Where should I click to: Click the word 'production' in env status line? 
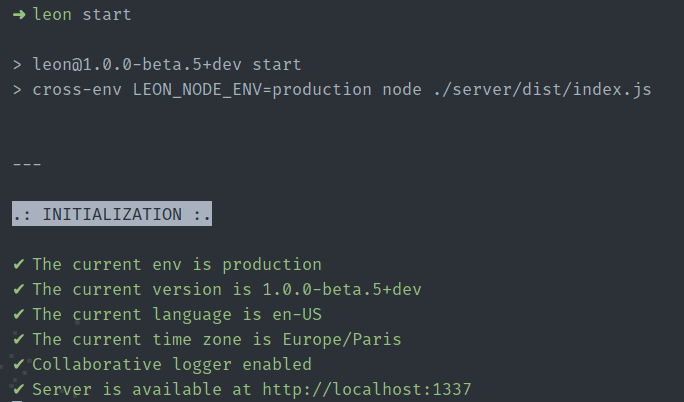tap(272, 265)
